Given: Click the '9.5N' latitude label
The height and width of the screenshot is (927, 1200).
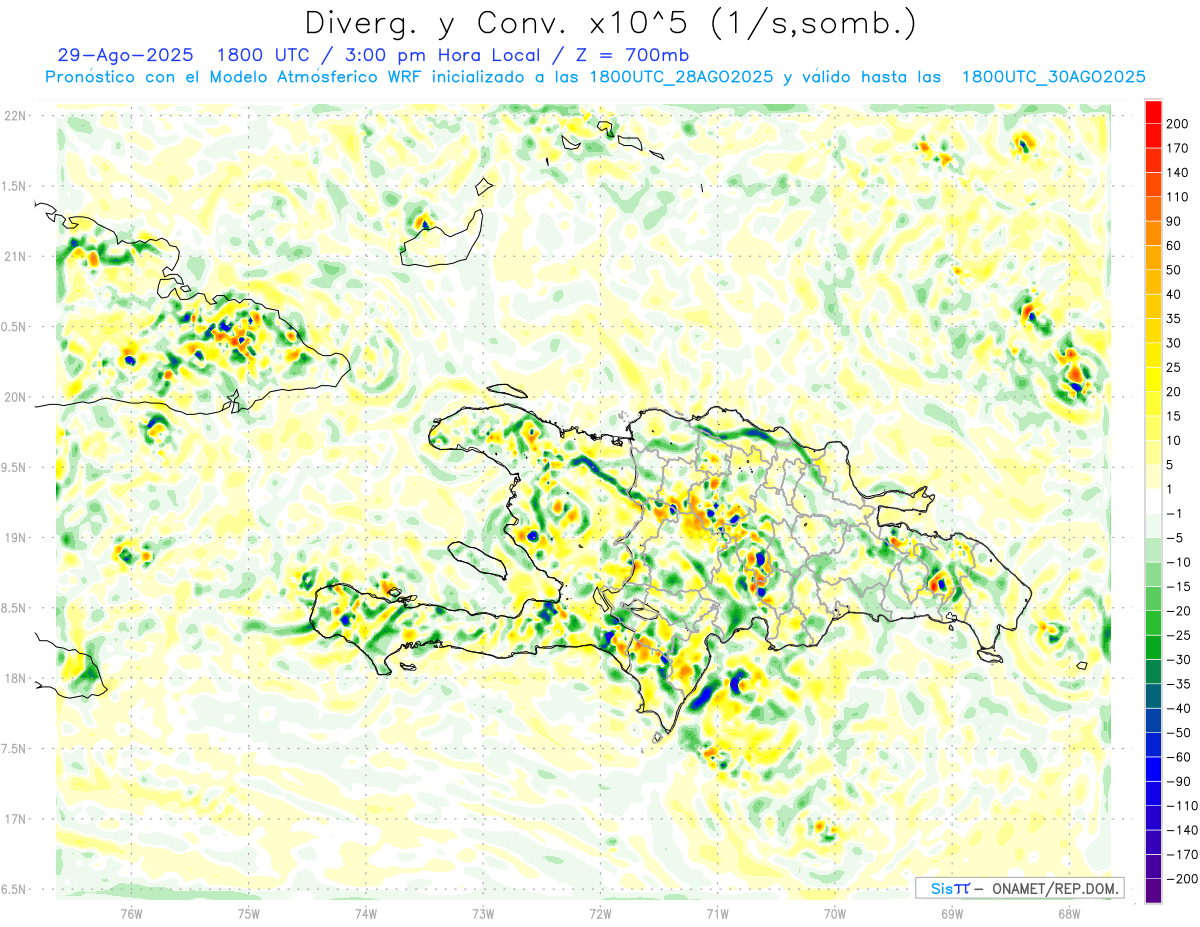Looking at the screenshot, I should [x=14, y=467].
